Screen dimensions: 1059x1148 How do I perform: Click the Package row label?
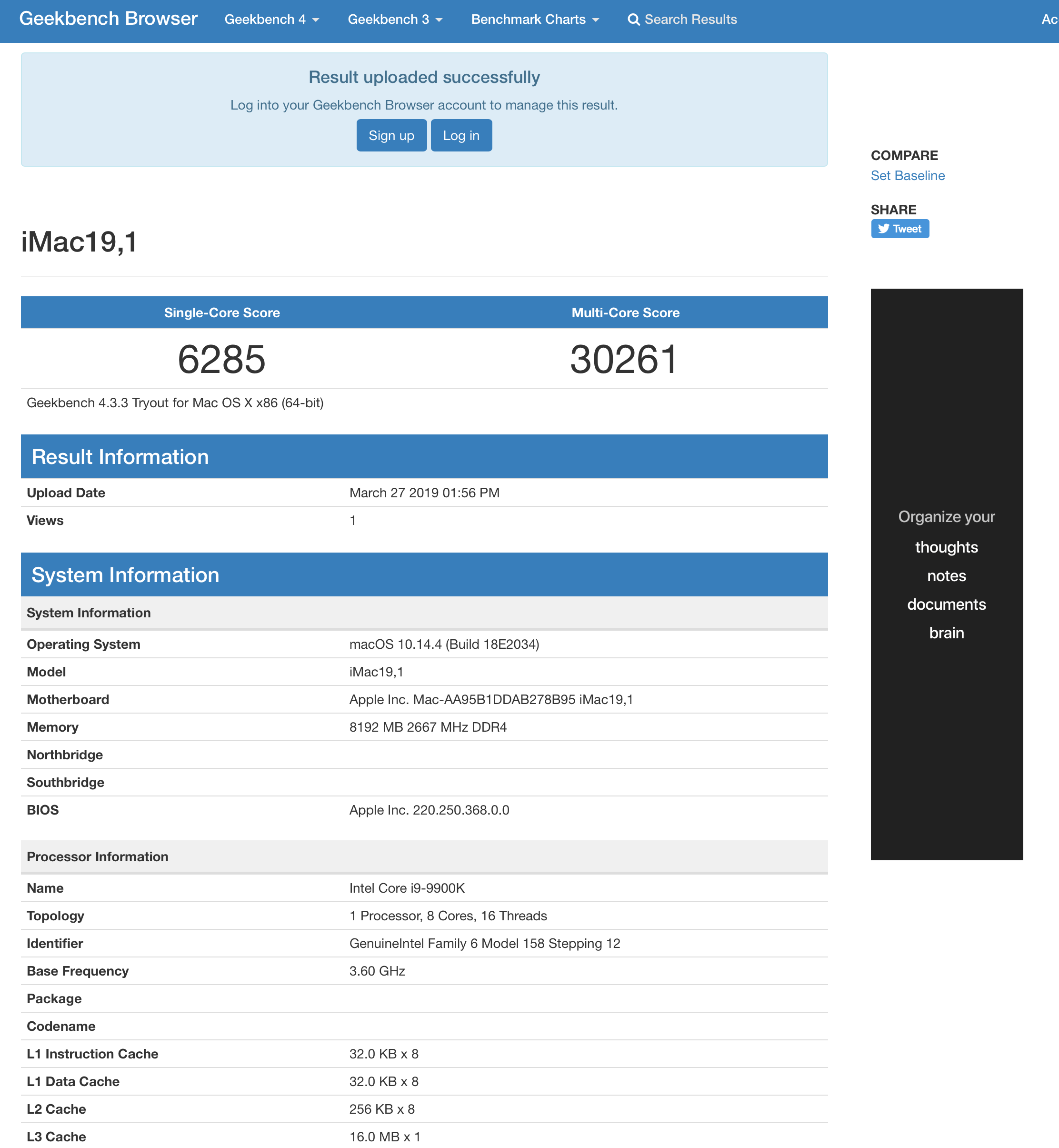[x=54, y=998]
